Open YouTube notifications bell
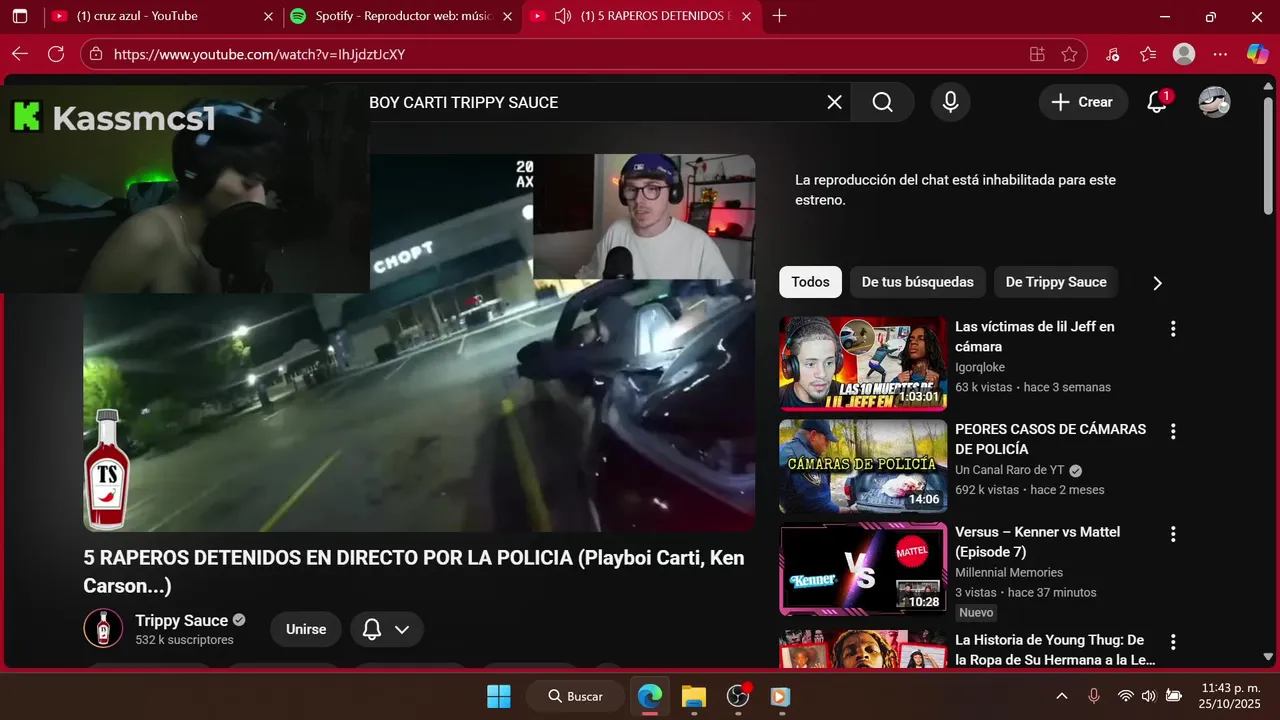1280x720 pixels. (1157, 102)
